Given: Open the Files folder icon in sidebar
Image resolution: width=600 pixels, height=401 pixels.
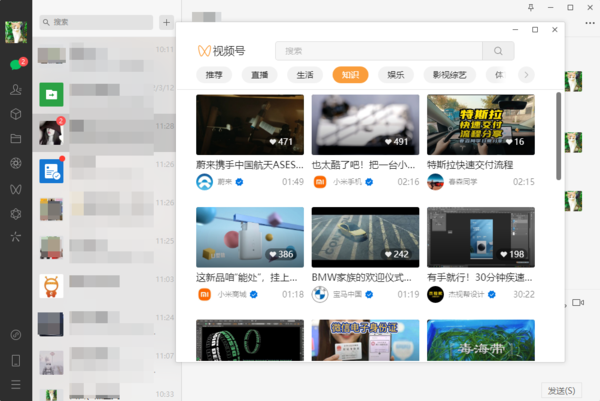Looking at the screenshot, I should pos(15,138).
